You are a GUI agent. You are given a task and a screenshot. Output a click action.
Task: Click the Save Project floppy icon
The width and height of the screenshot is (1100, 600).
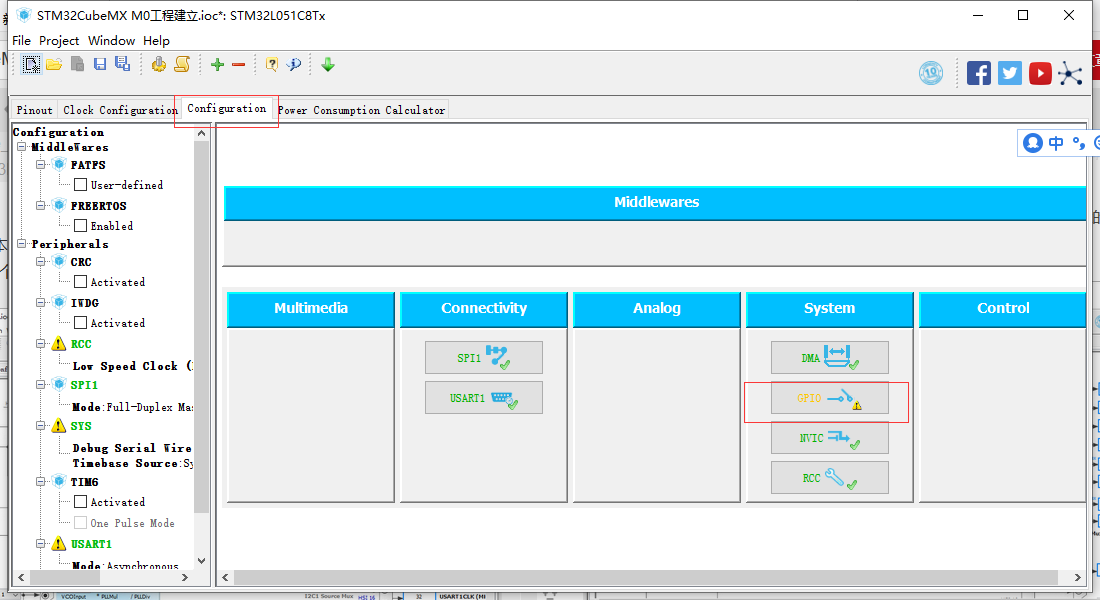tap(100, 65)
